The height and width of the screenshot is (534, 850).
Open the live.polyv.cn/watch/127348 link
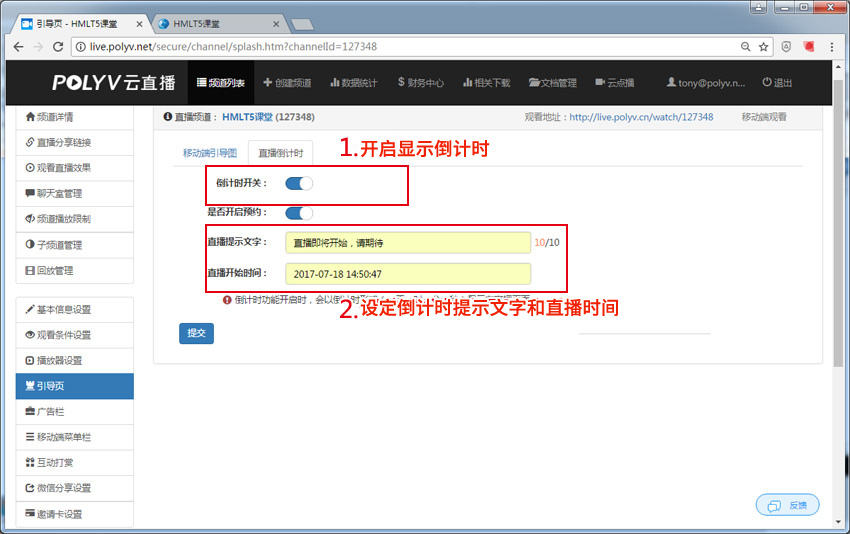tap(641, 117)
